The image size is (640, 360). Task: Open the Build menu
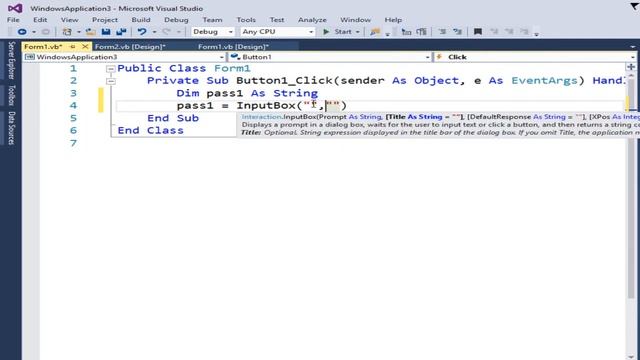[x=141, y=20]
